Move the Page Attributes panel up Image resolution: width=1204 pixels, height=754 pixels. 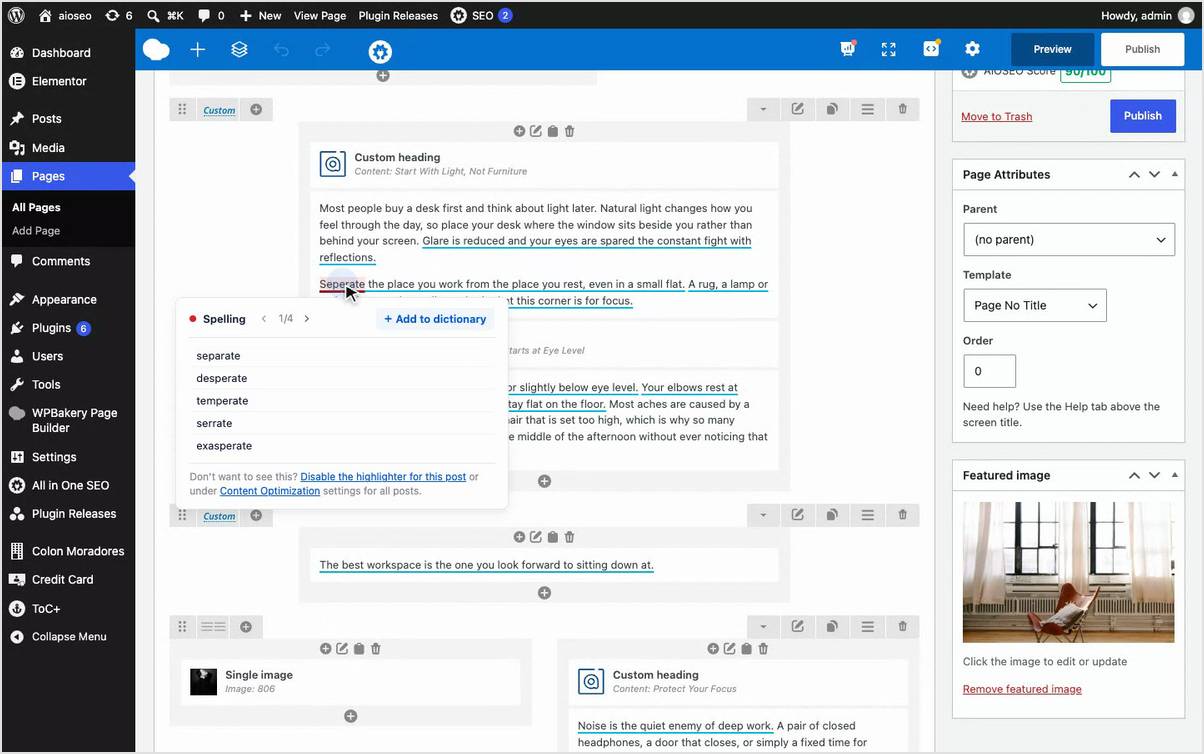pos(1134,174)
